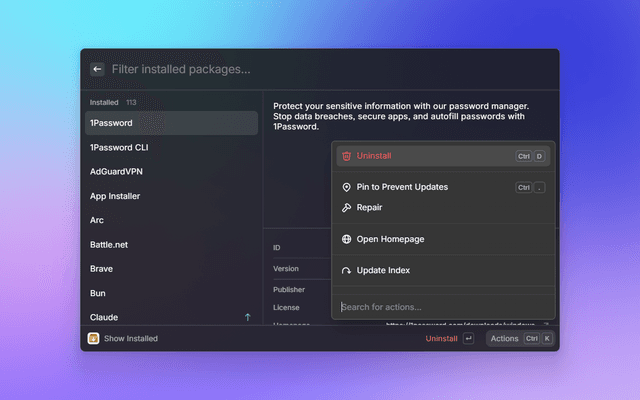This screenshot has height=400, width=640.
Task: Click the Show Installed extension icon
Action: (93, 338)
